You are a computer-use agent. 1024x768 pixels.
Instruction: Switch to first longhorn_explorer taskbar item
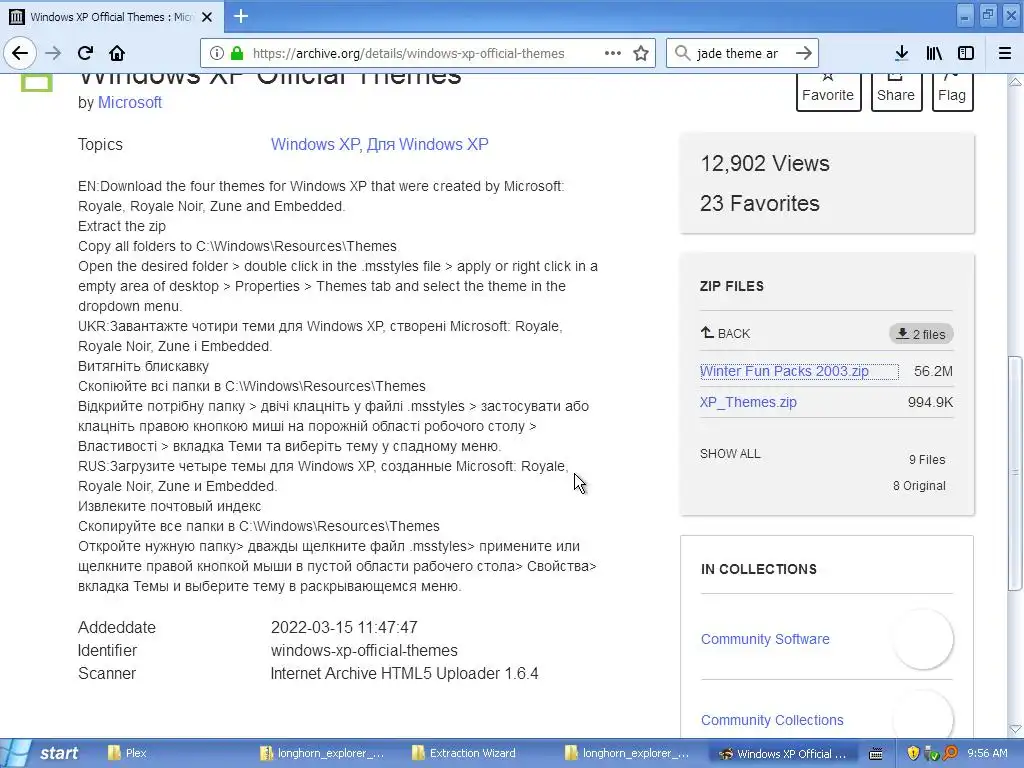point(322,753)
